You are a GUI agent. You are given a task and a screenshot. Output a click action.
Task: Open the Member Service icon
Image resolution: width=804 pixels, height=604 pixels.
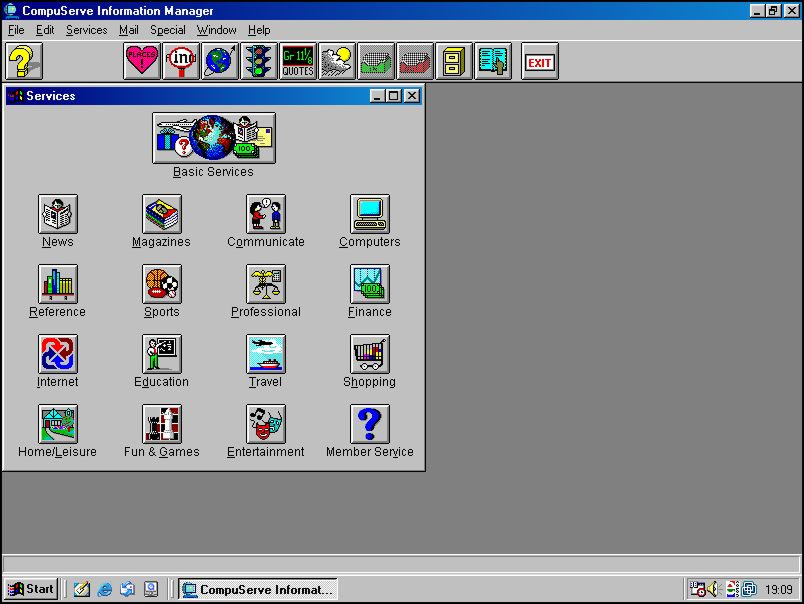tap(370, 424)
